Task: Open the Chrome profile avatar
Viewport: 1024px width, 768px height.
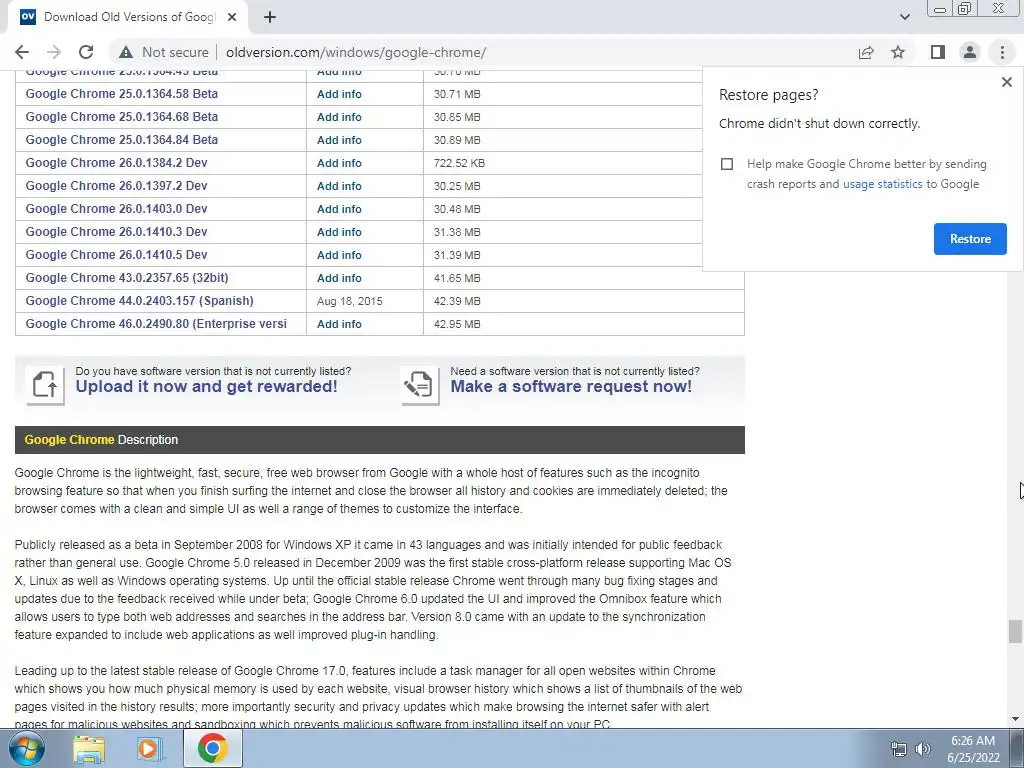Action: tap(970, 52)
